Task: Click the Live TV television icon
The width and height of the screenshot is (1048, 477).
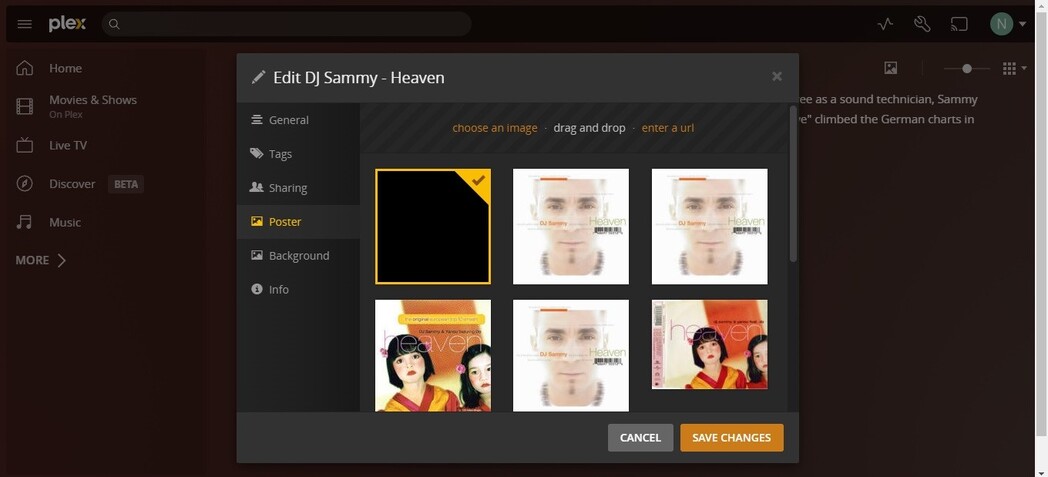Action: [x=25, y=145]
